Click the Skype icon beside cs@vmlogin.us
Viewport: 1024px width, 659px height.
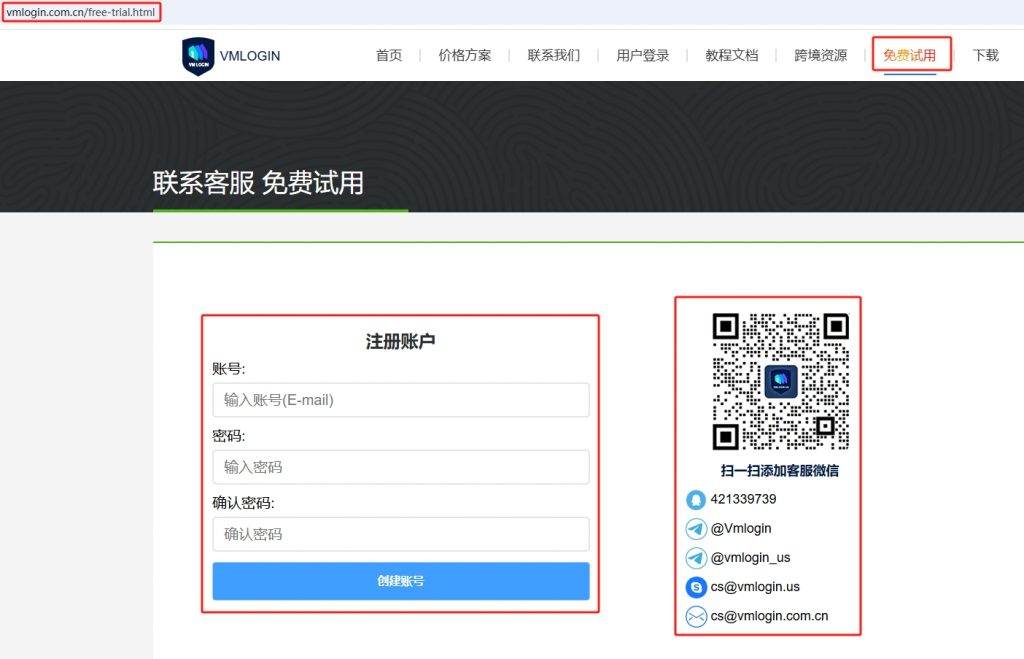tap(696, 587)
